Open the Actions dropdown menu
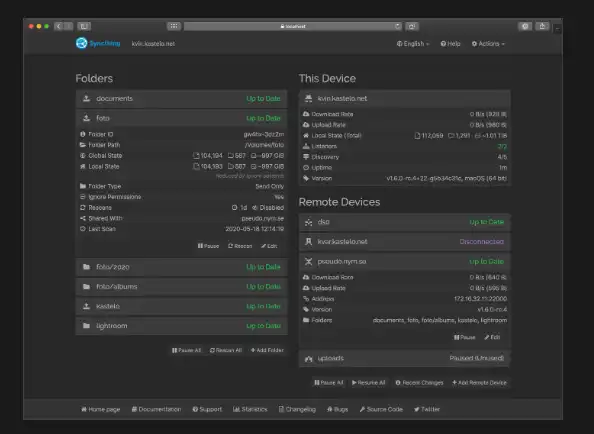The width and height of the screenshot is (594, 434). (488, 44)
